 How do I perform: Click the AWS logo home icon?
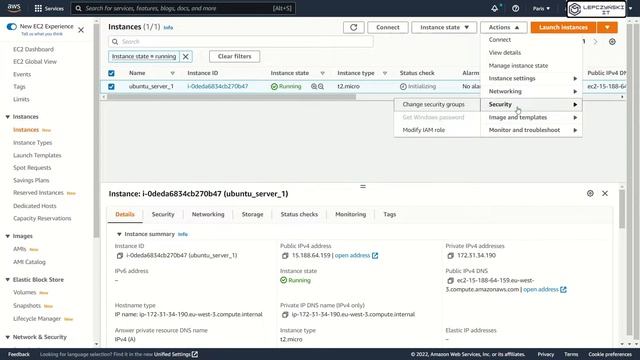14,8
